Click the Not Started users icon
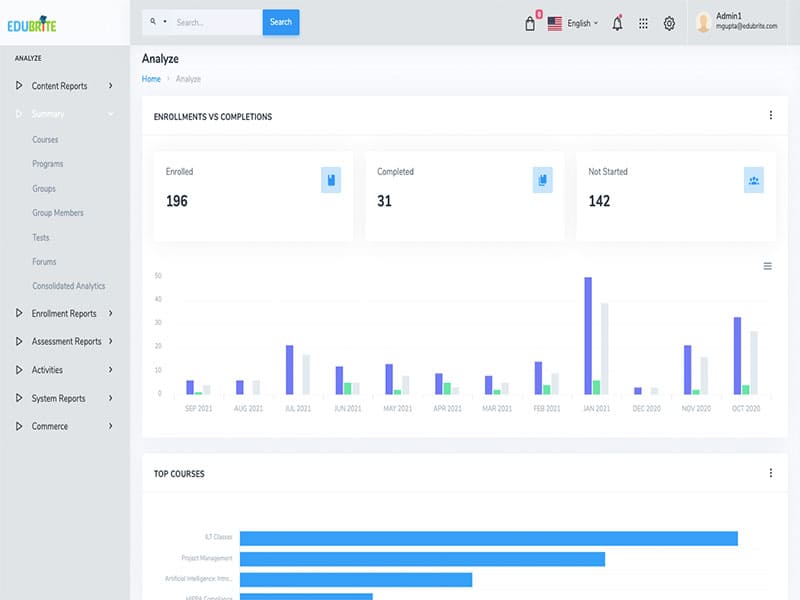This screenshot has width=800, height=600. (754, 180)
